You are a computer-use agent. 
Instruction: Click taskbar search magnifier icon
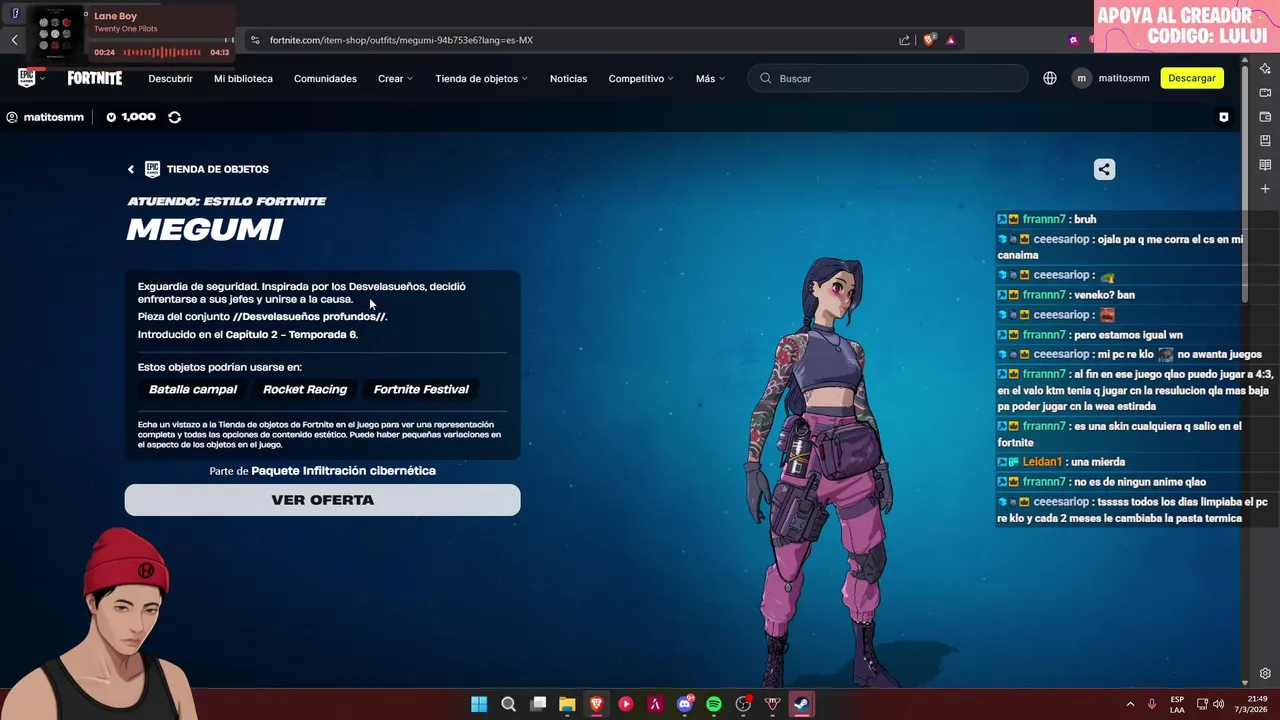tap(508, 704)
